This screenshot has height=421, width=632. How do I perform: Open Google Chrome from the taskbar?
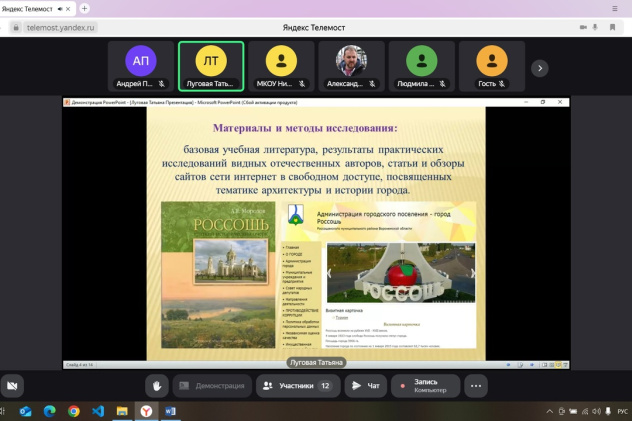pos(74,411)
